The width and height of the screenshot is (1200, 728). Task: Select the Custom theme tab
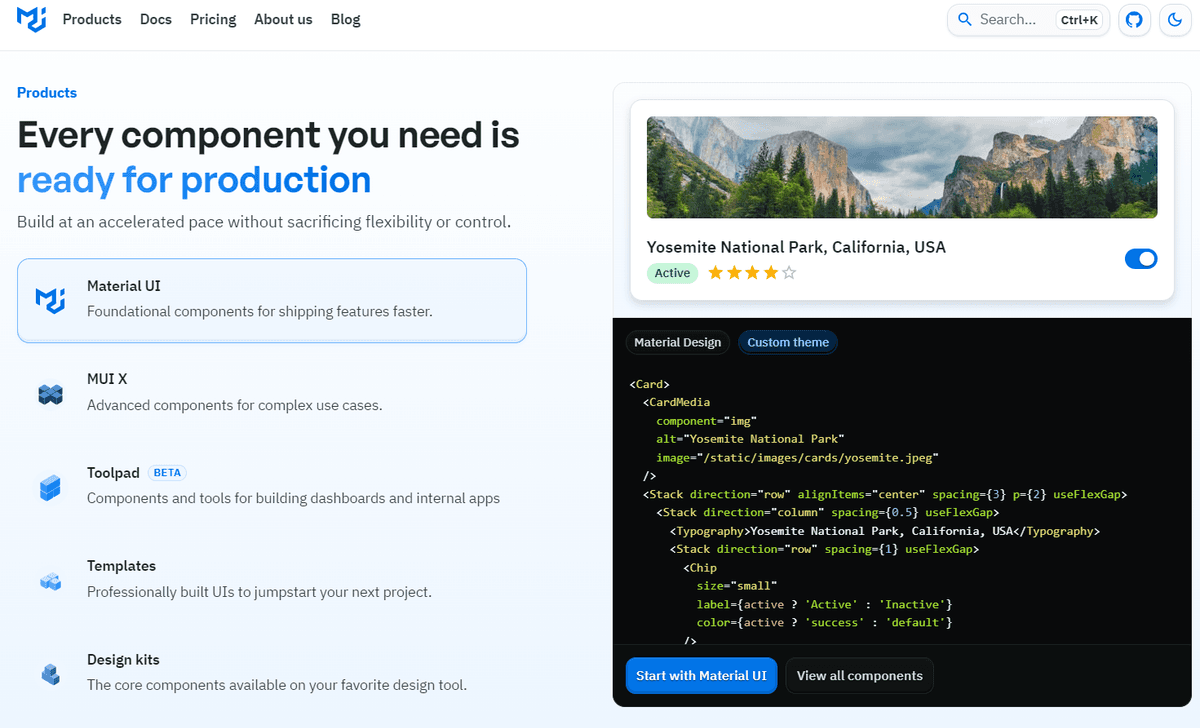click(x=788, y=342)
